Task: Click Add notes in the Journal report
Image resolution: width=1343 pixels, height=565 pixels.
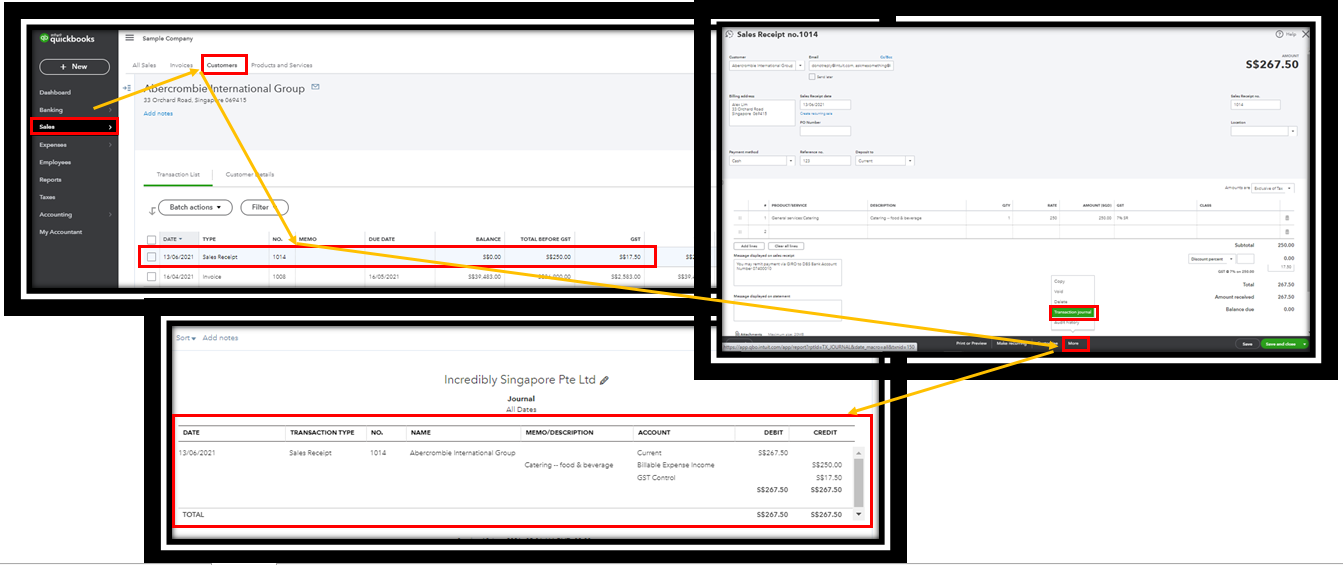Action: coord(221,338)
